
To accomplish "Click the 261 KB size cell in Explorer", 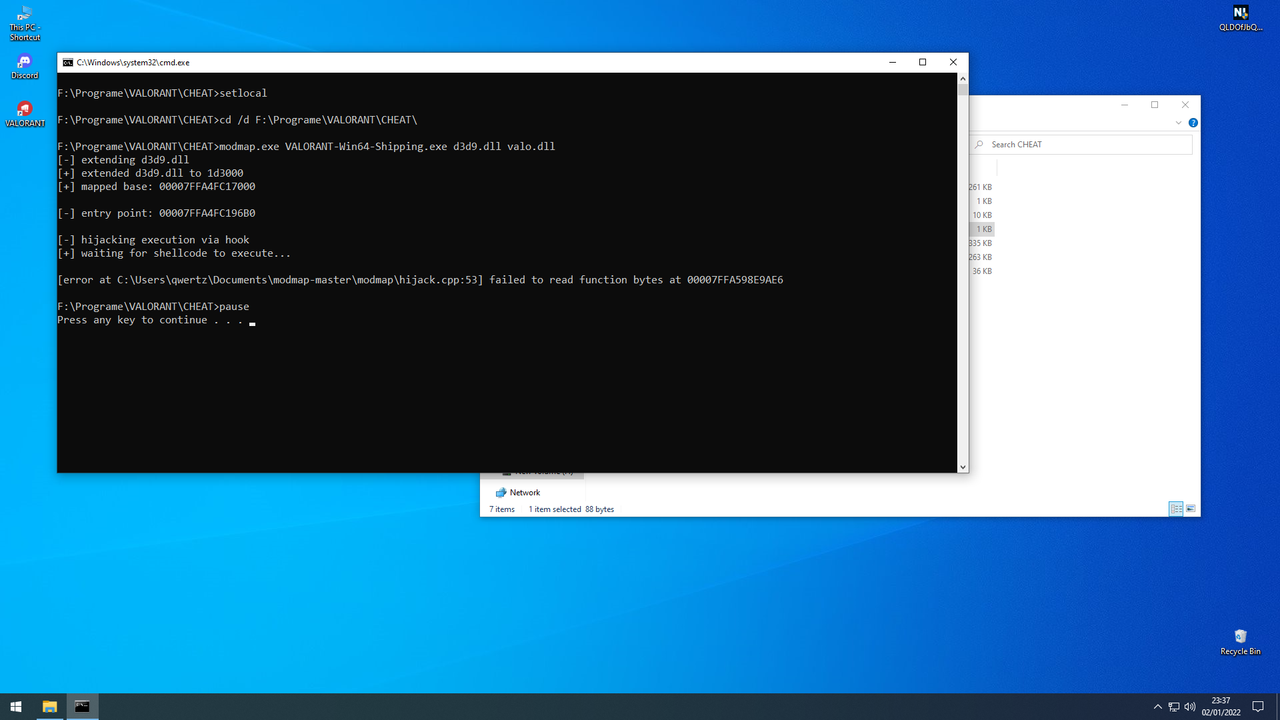I will [x=980, y=187].
